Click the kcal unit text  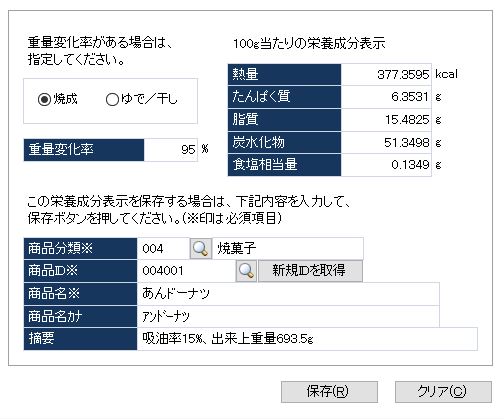tap(446, 74)
